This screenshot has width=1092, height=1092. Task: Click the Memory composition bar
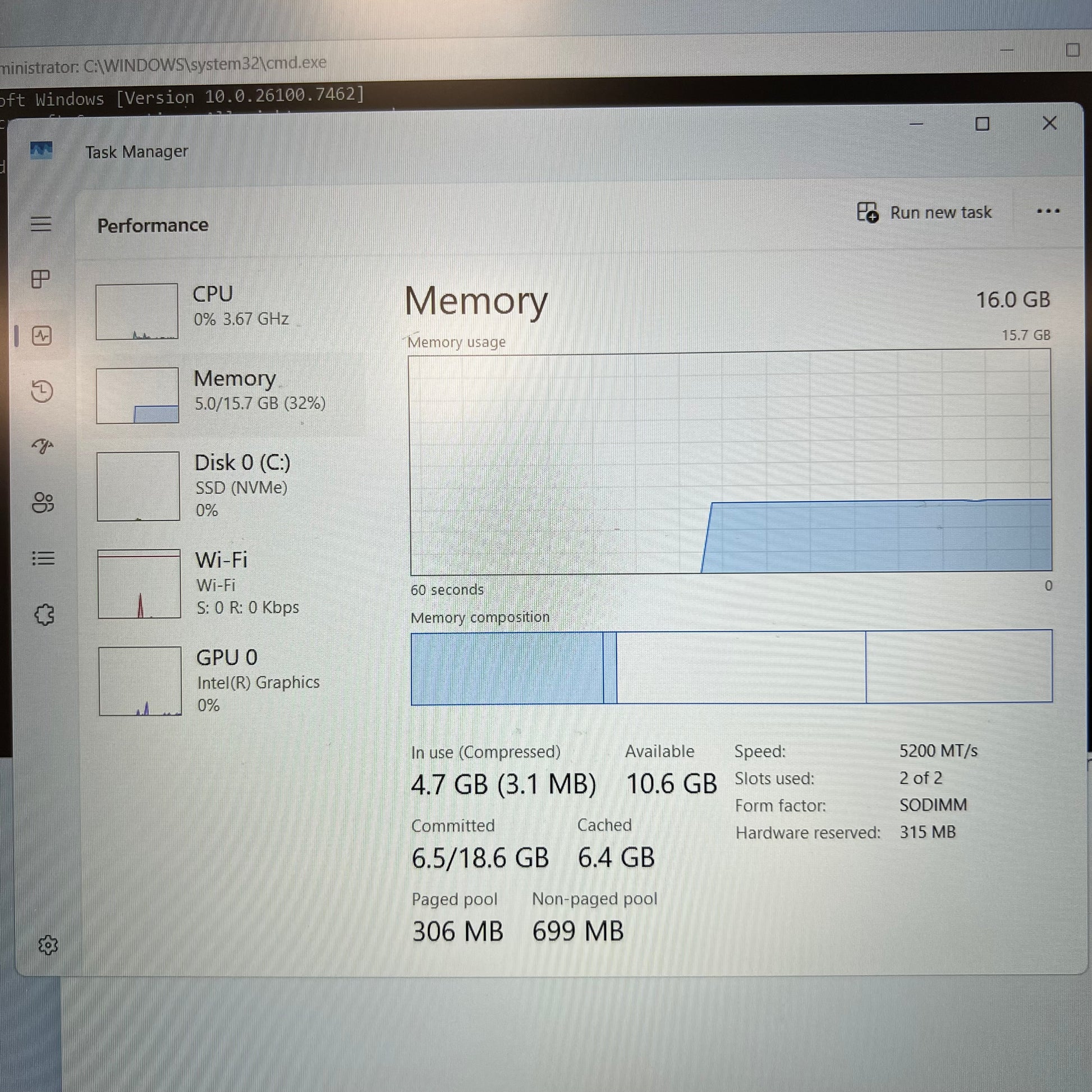[731, 668]
